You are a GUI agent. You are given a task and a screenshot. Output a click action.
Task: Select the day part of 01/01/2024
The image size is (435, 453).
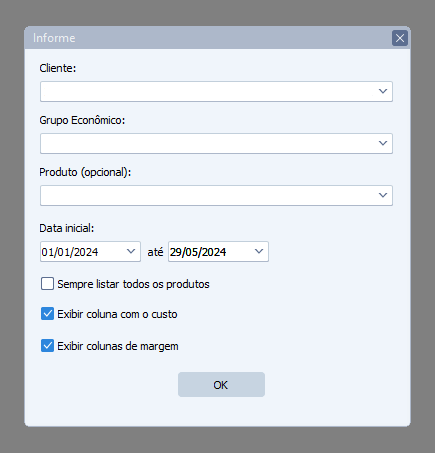[48, 252]
